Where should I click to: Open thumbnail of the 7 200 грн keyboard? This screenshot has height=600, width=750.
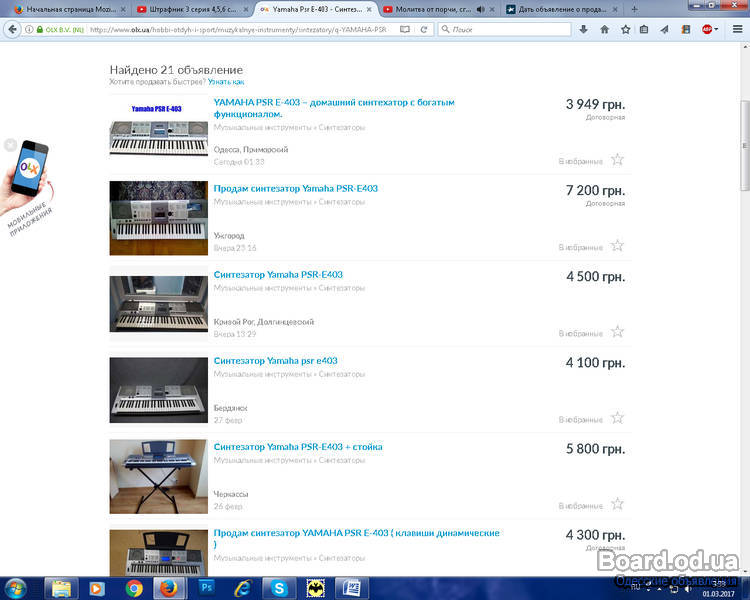coord(158,218)
